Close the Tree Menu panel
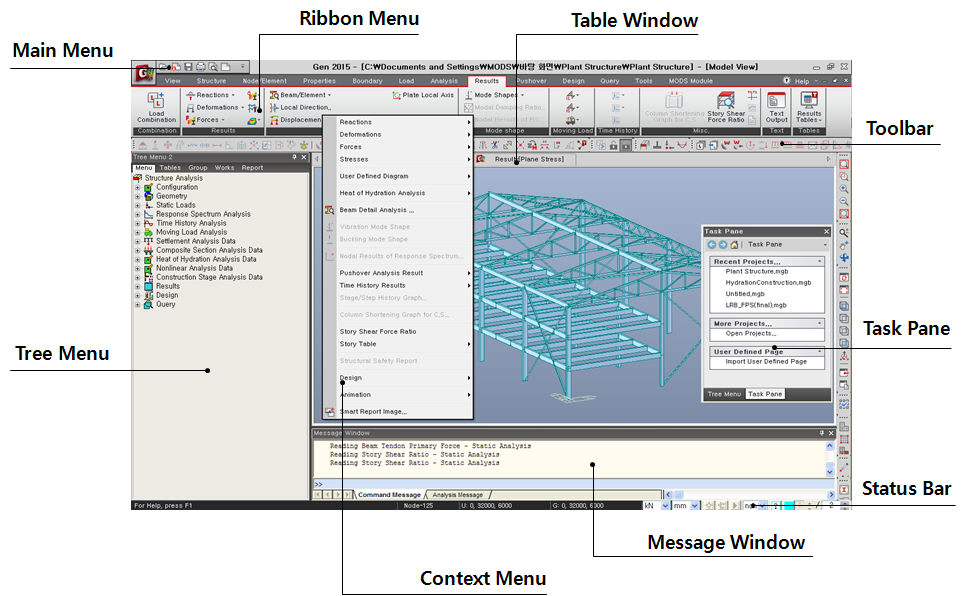 tap(303, 157)
